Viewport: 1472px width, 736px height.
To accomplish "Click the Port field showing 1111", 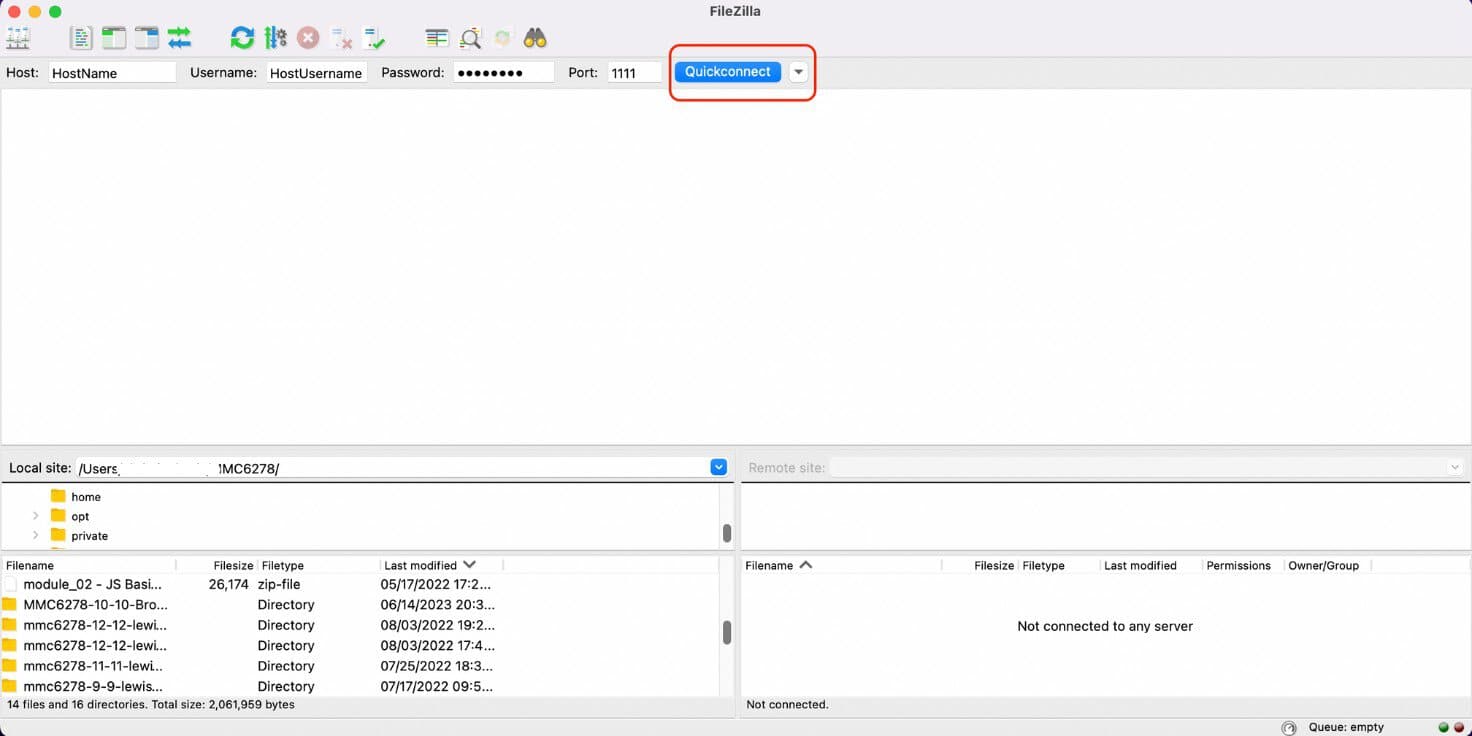I will [635, 73].
